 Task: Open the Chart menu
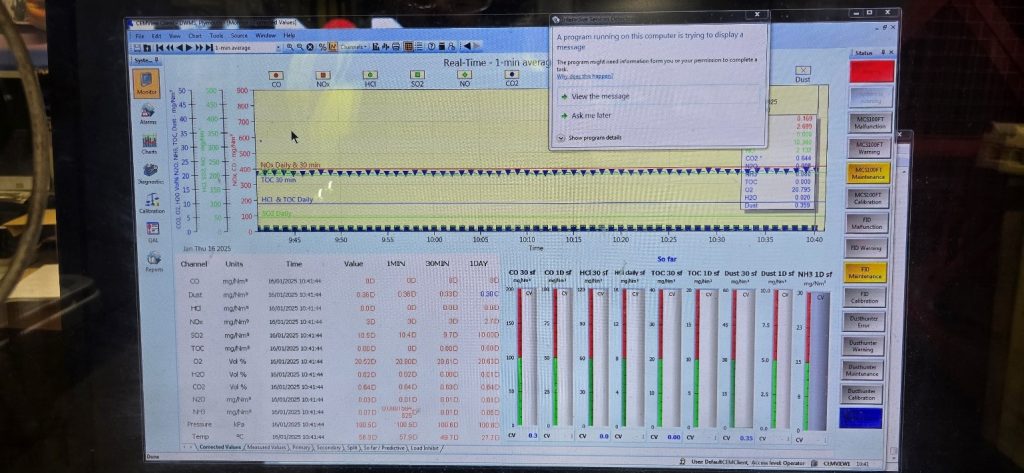click(x=194, y=35)
